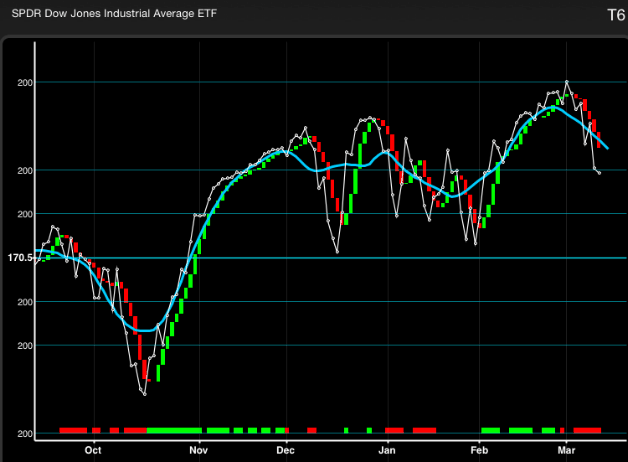Viewport: 628px width, 462px height.
Task: Select the Oct label on time axis
Action: pos(93,450)
